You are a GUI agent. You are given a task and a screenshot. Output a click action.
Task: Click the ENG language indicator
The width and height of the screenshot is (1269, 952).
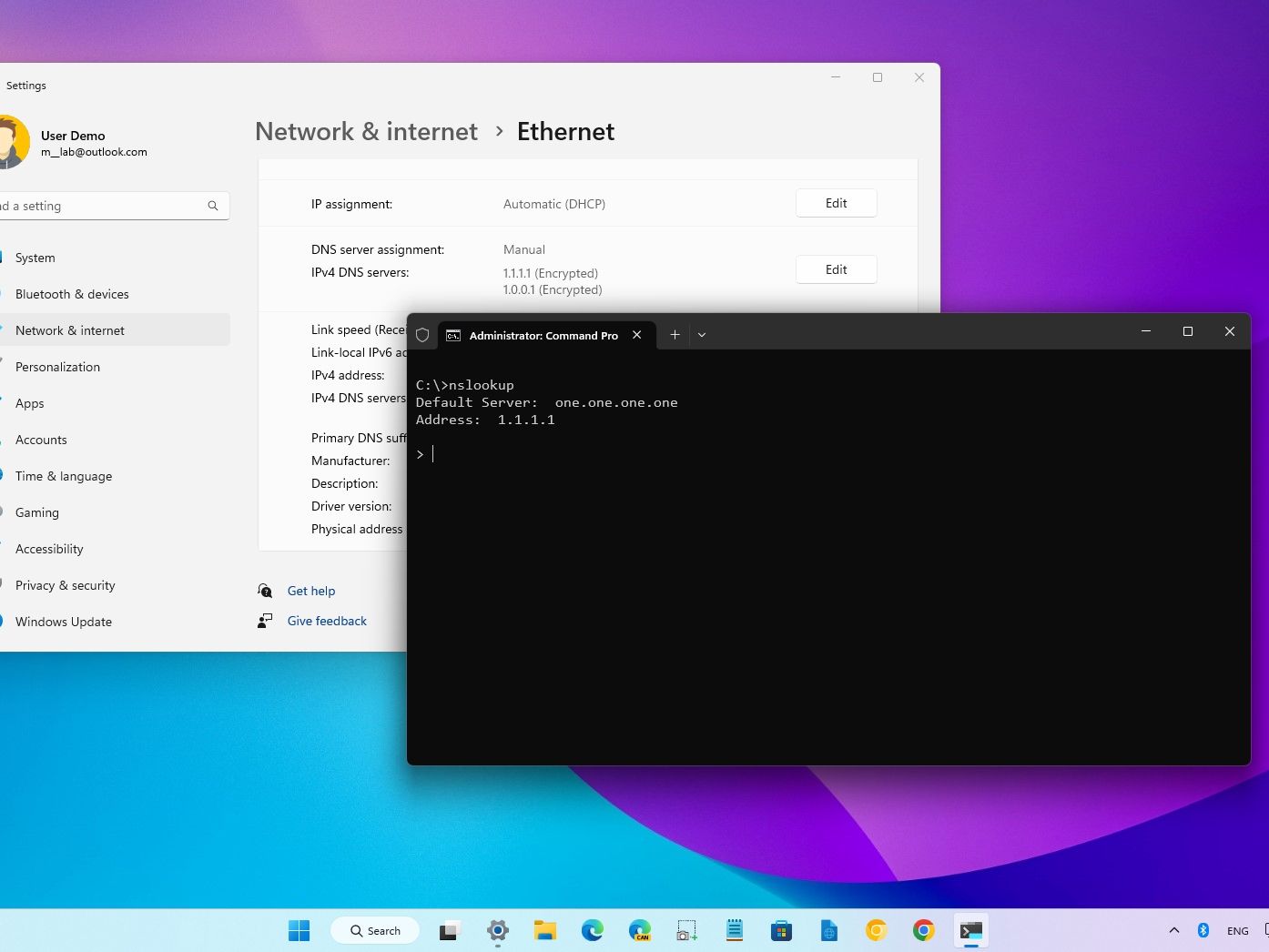(x=1238, y=930)
